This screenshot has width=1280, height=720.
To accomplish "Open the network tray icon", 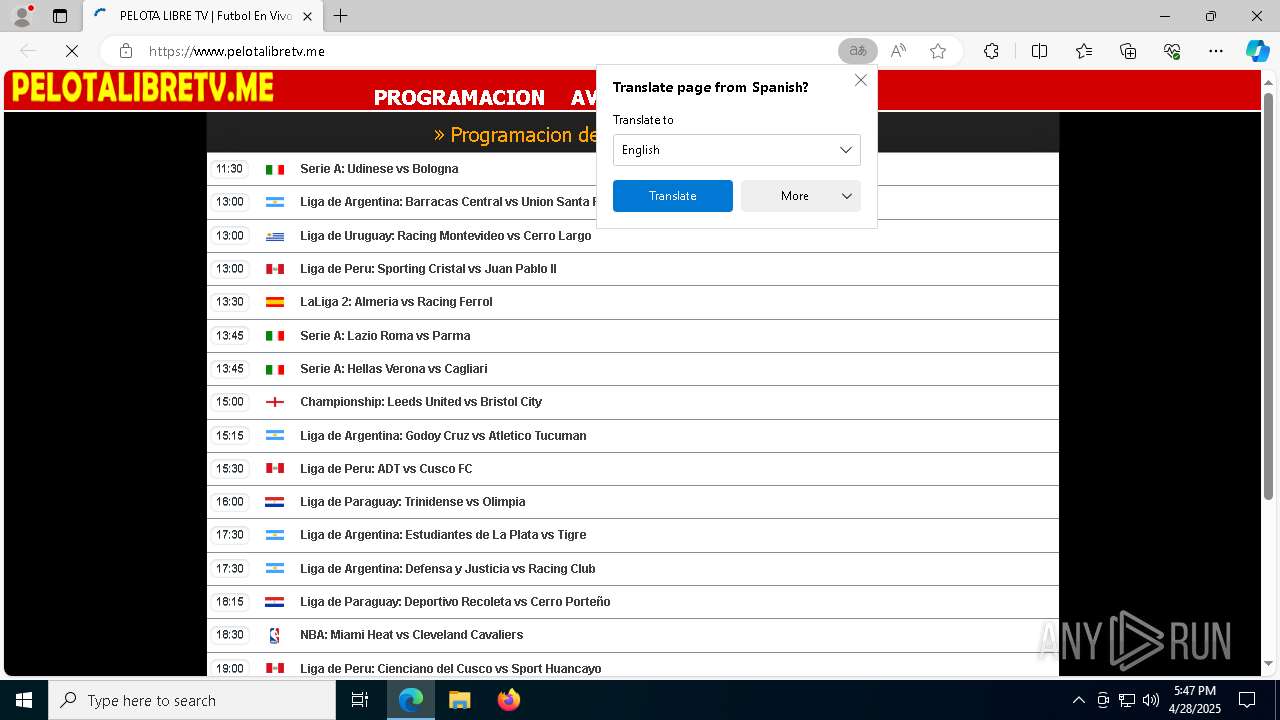I will 1127,700.
